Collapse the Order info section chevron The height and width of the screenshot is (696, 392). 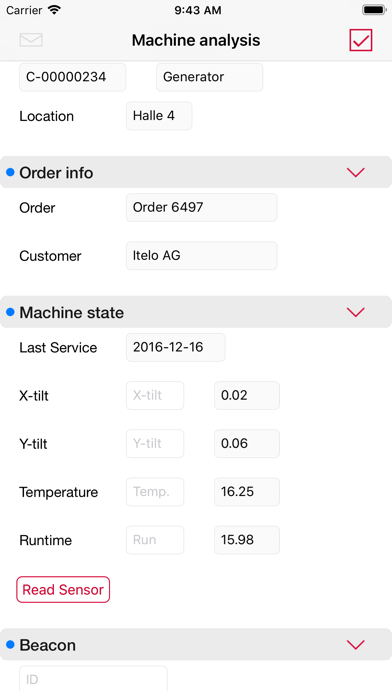(x=356, y=172)
